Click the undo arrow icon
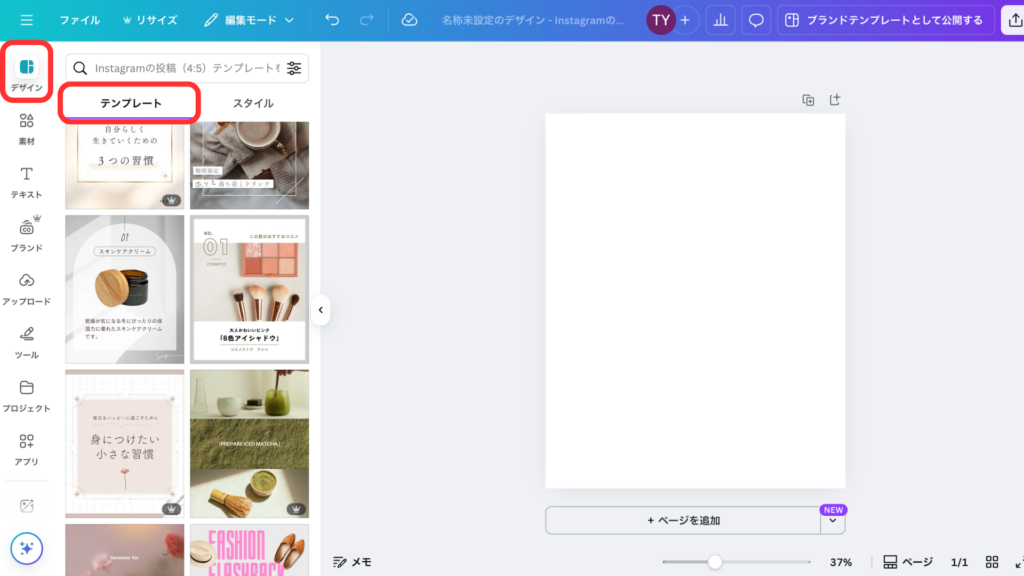This screenshot has width=1024, height=576. point(332,20)
